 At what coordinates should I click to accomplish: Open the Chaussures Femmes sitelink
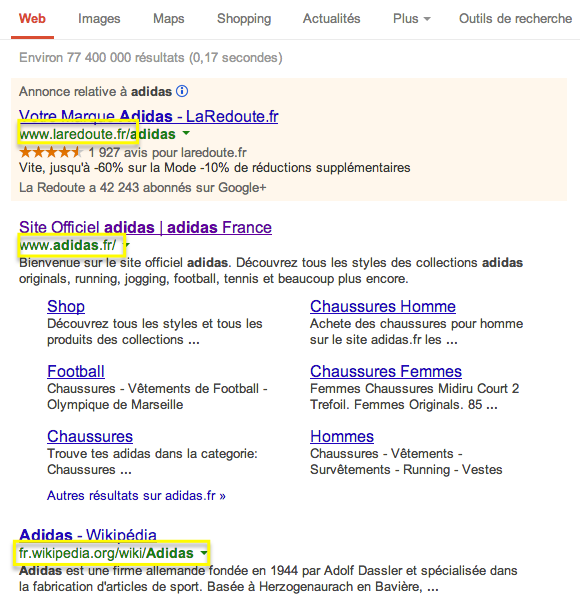click(386, 371)
